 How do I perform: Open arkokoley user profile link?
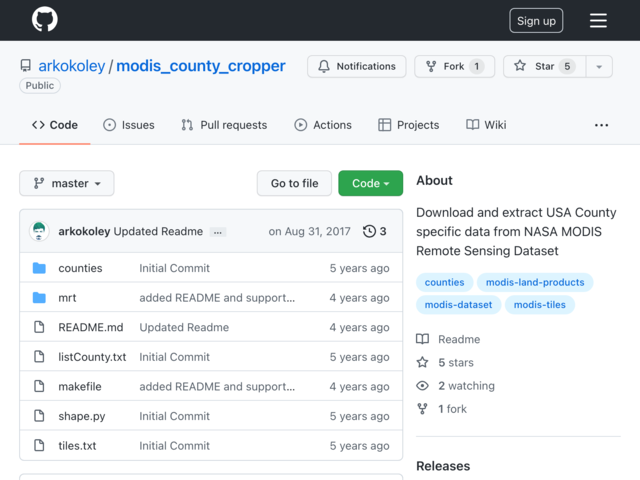coord(71,66)
